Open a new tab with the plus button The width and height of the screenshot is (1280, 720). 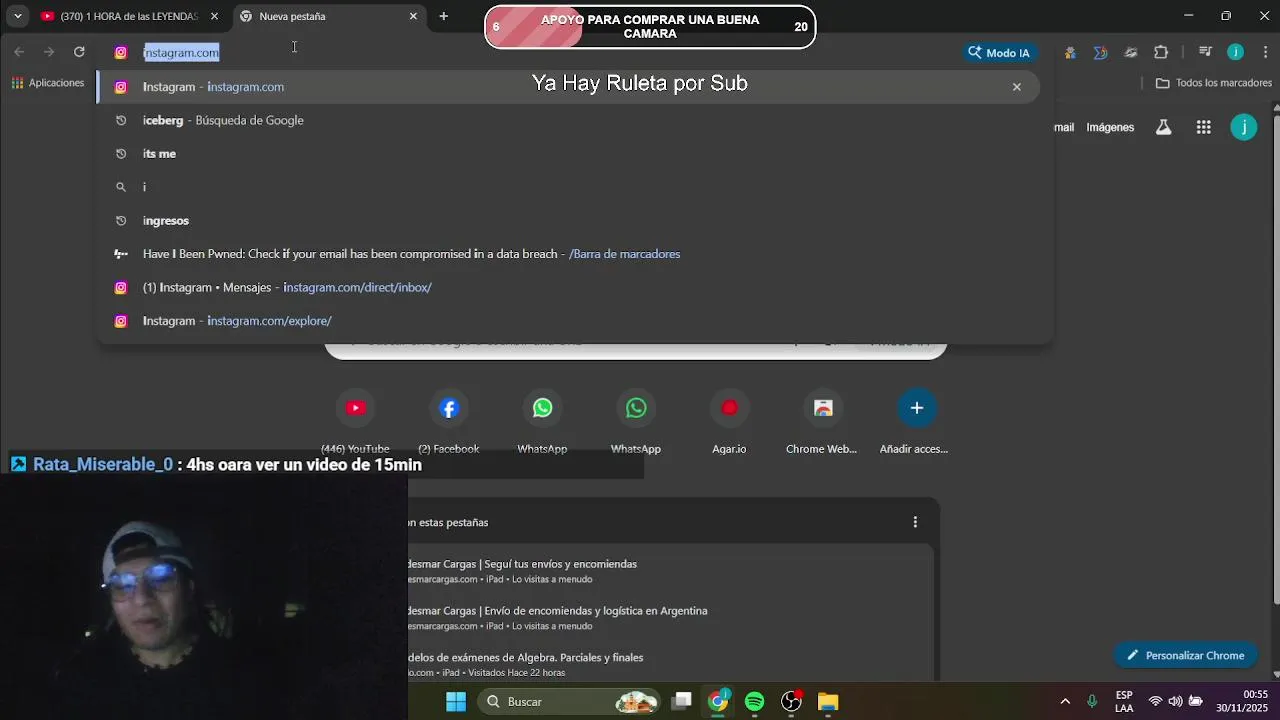pyautogui.click(x=443, y=16)
